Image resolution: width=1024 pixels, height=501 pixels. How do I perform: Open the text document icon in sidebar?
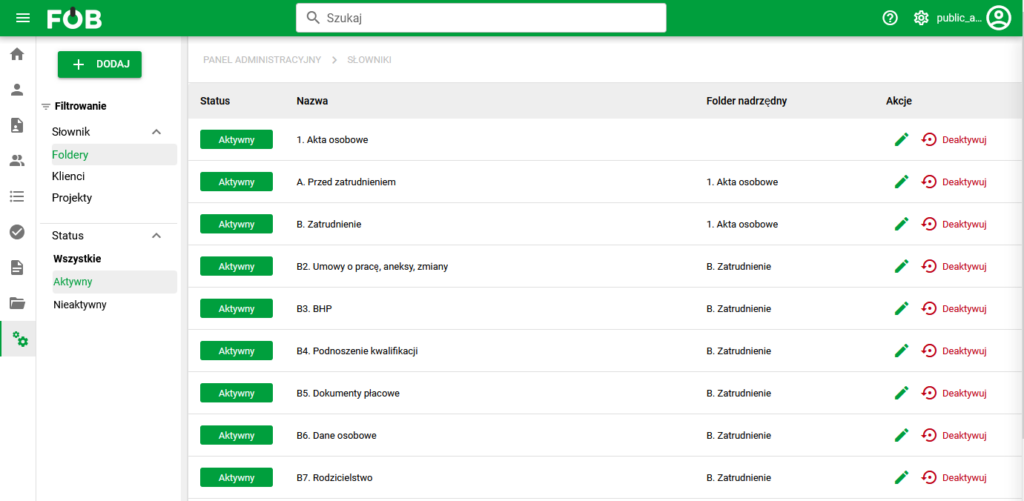(x=18, y=267)
